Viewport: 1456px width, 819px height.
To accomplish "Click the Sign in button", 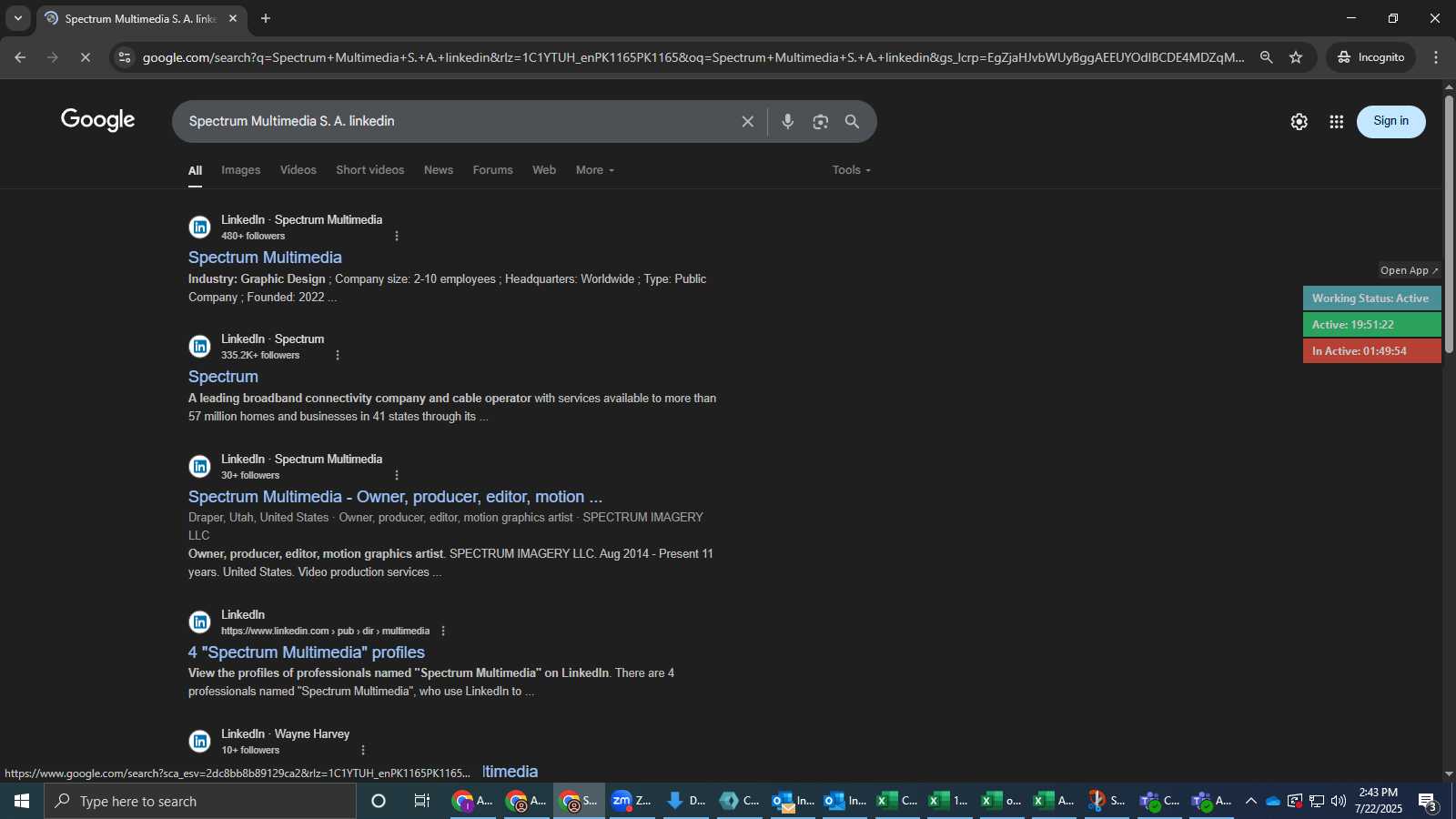I will click(1390, 121).
